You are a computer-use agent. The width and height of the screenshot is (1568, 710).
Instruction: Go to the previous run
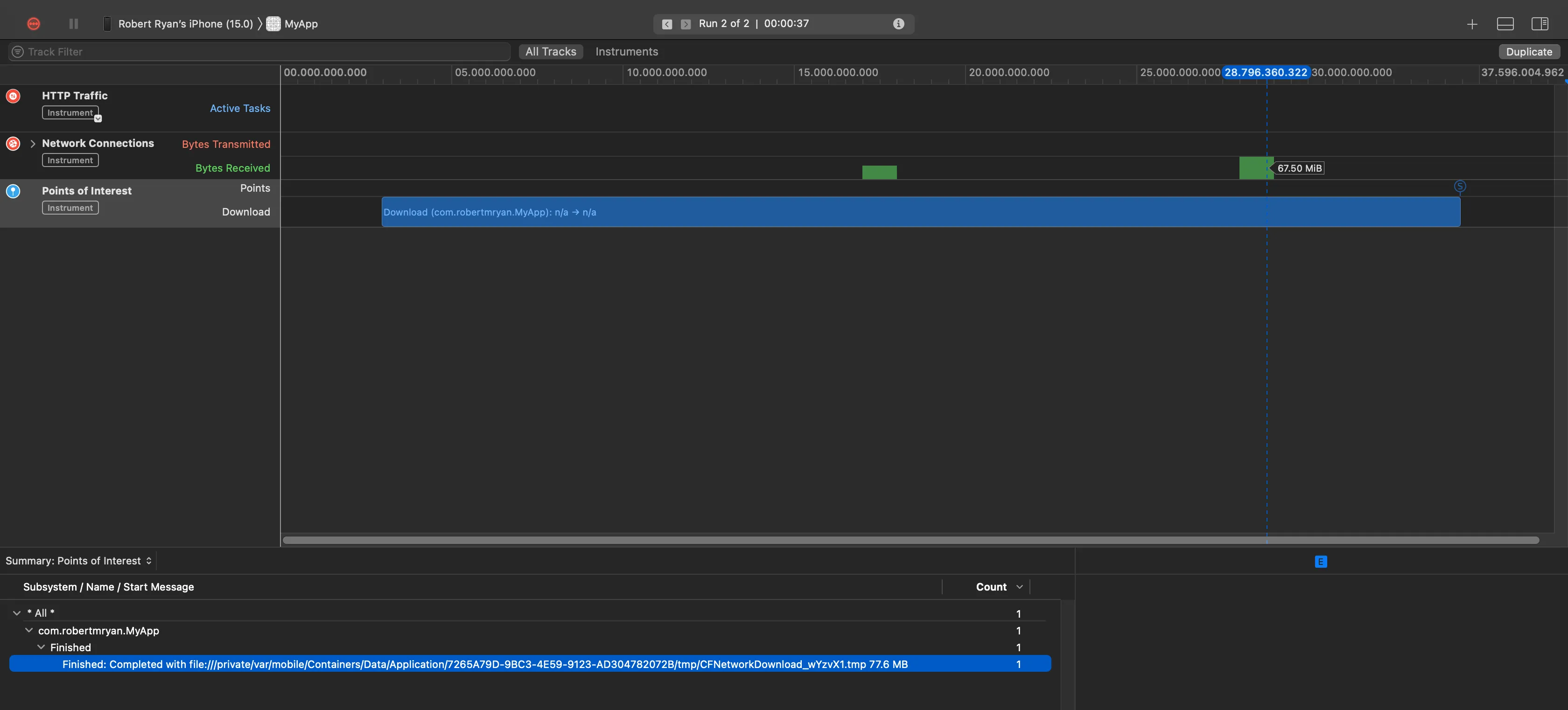[667, 24]
